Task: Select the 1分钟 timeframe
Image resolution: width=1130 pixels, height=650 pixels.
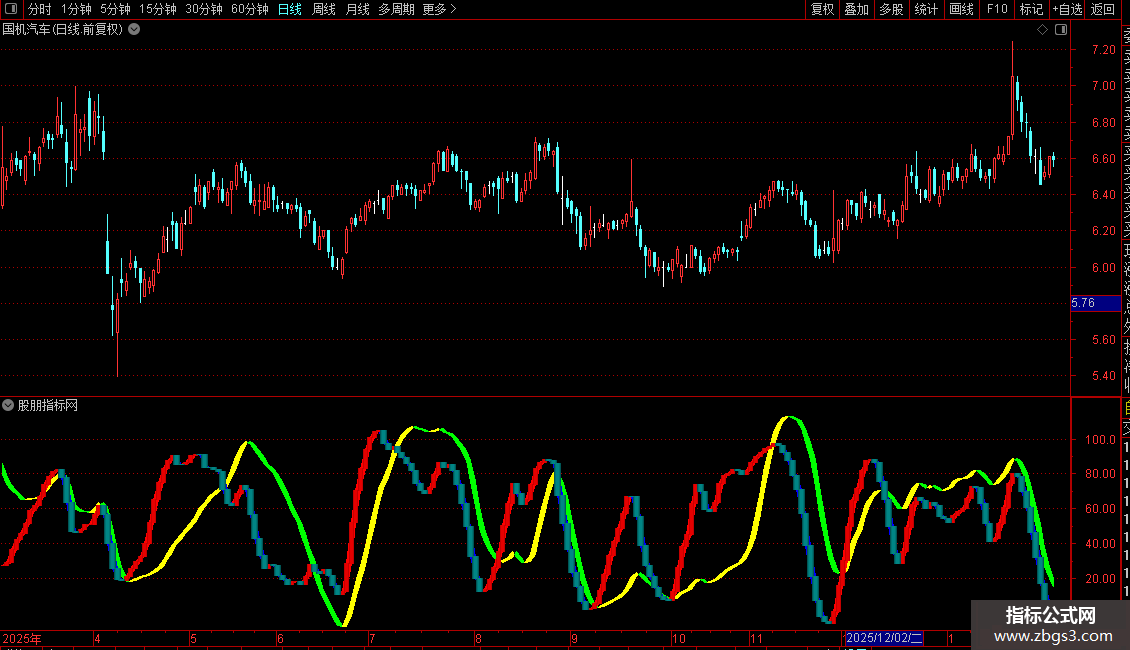Action: click(x=76, y=9)
